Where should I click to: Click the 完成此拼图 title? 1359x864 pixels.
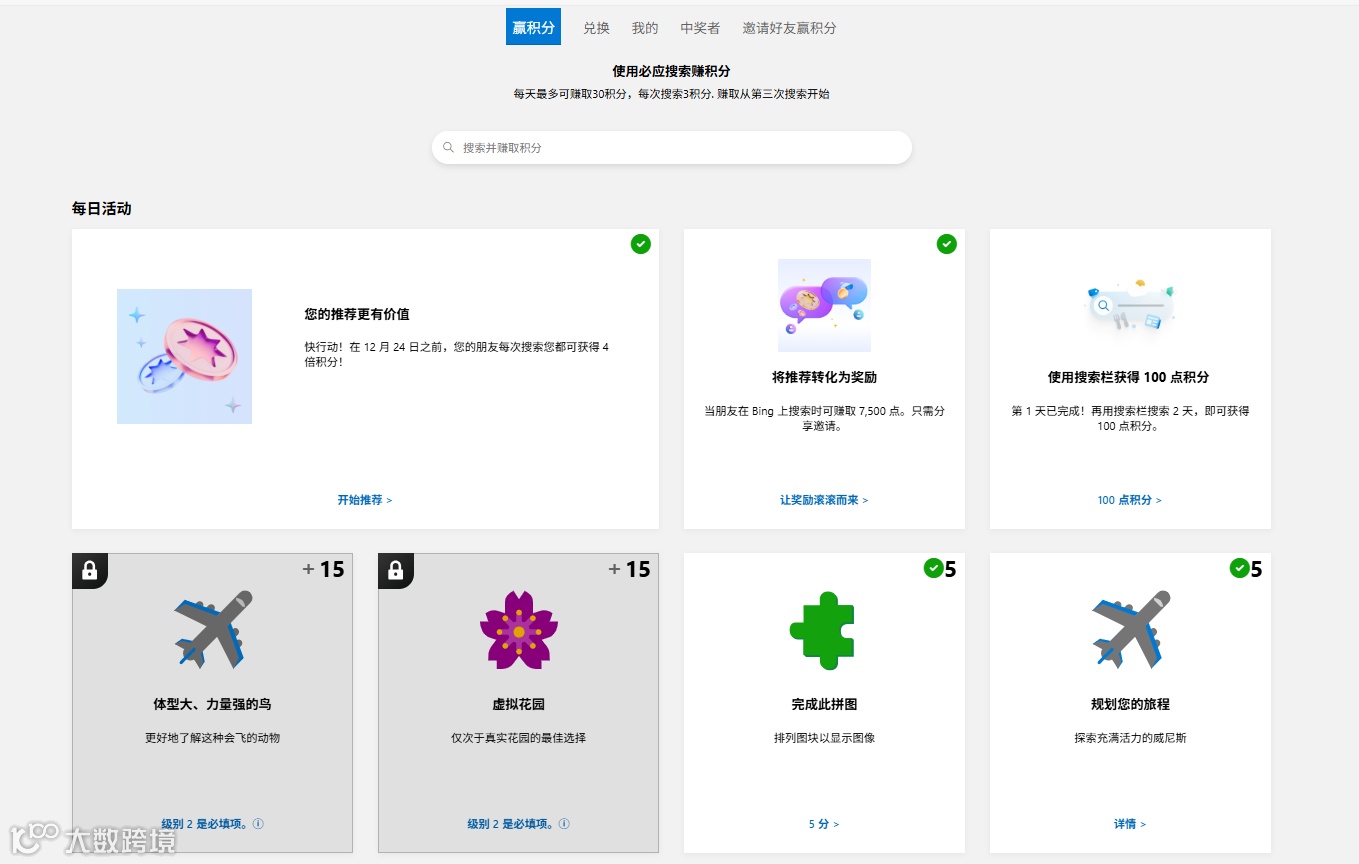coord(824,704)
